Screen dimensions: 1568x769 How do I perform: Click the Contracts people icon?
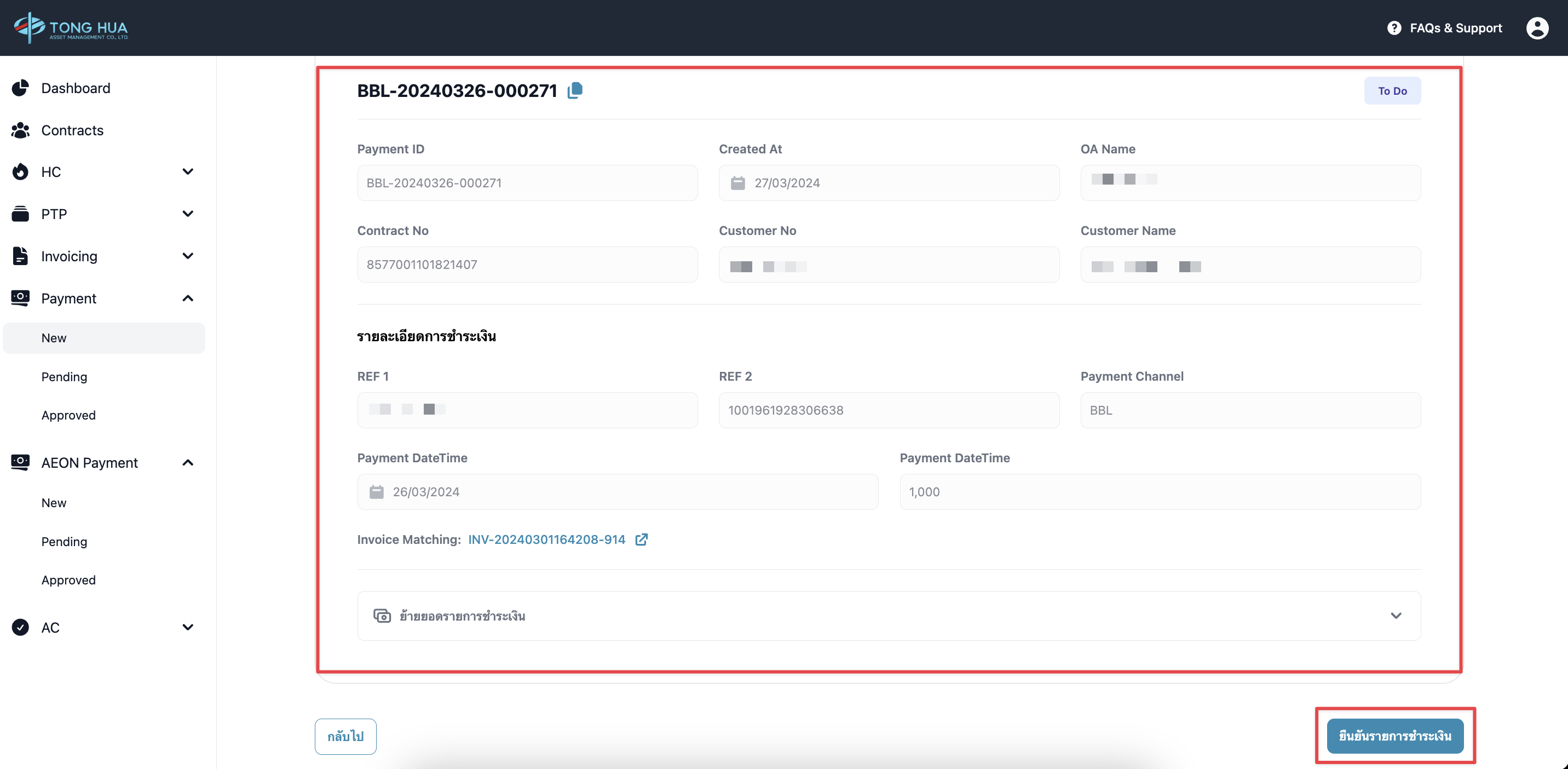pos(20,130)
